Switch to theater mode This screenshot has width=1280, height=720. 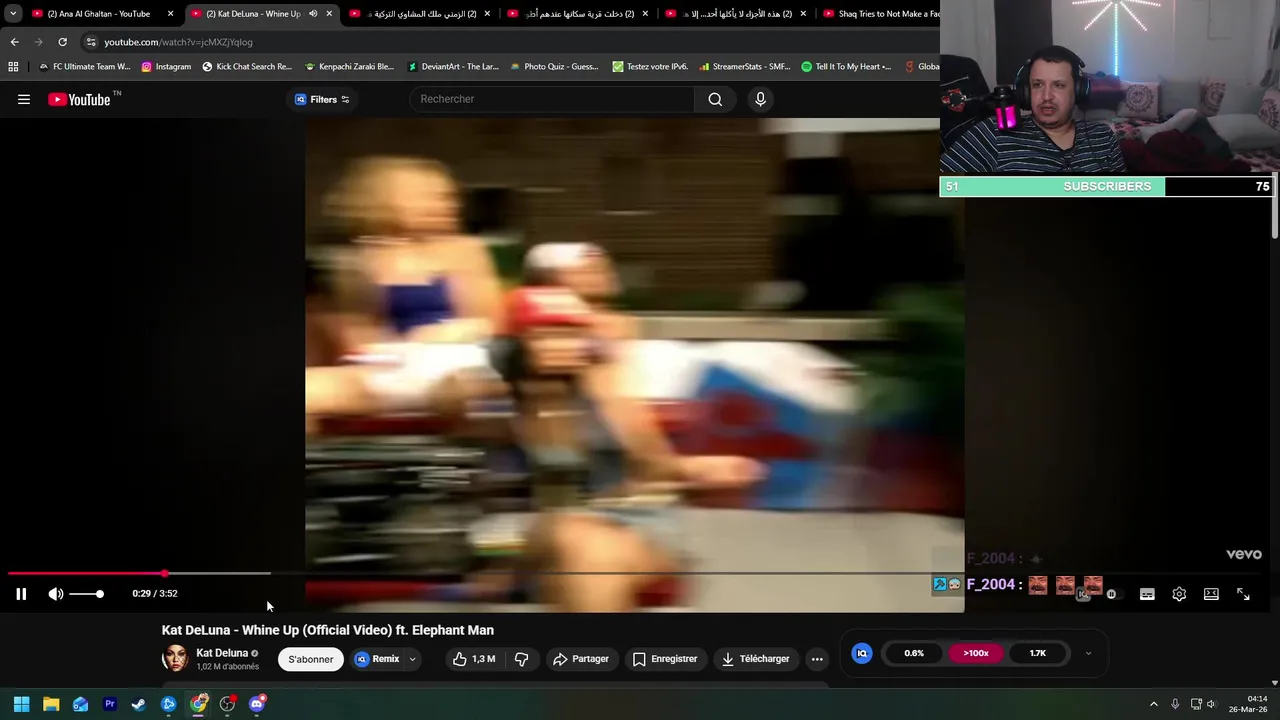[1211, 594]
